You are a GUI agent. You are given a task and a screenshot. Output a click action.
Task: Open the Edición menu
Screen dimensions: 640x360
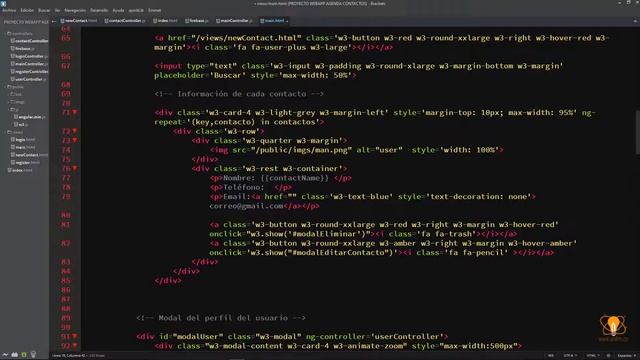click(27, 10)
